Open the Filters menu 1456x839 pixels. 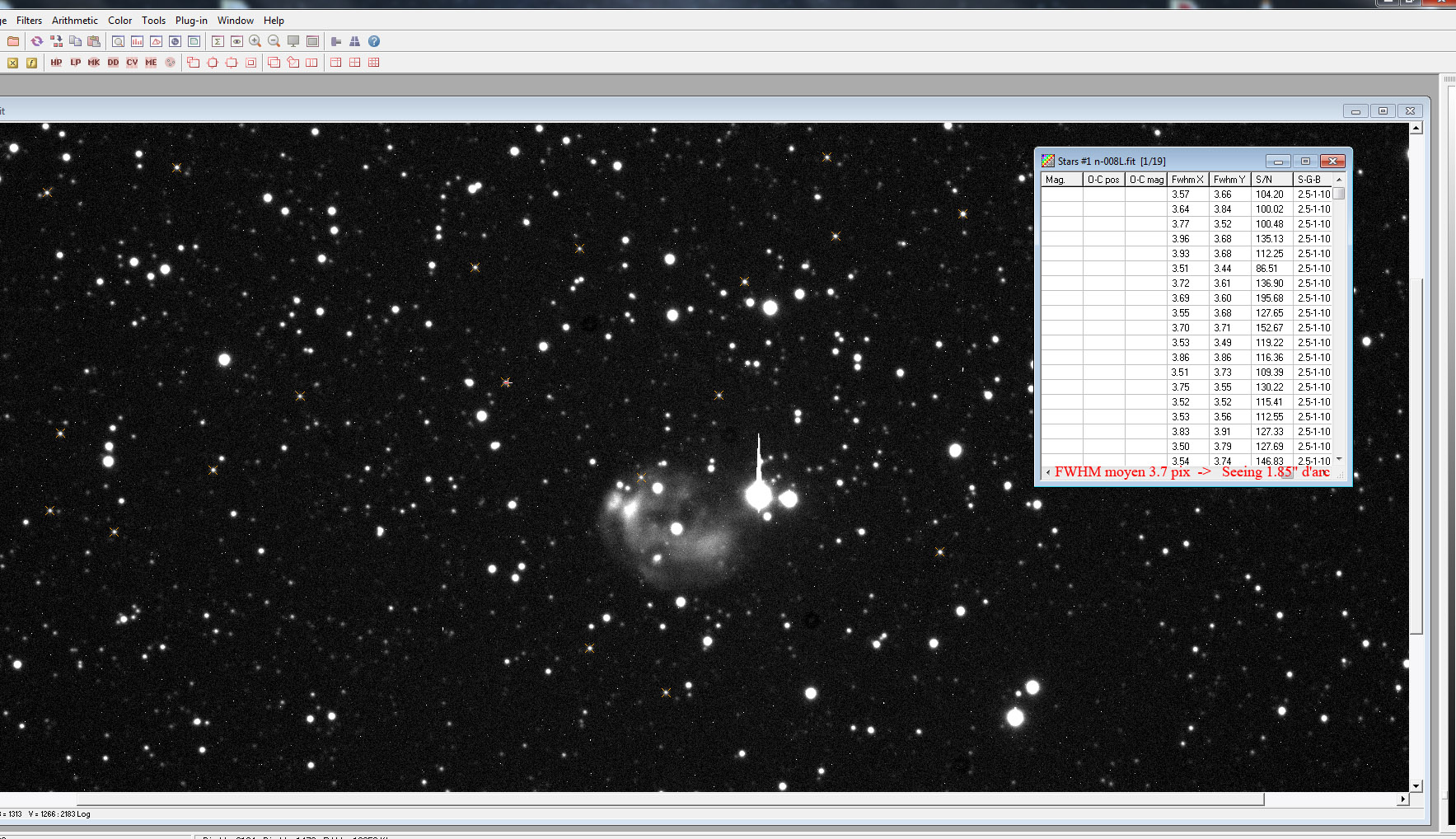tap(29, 21)
